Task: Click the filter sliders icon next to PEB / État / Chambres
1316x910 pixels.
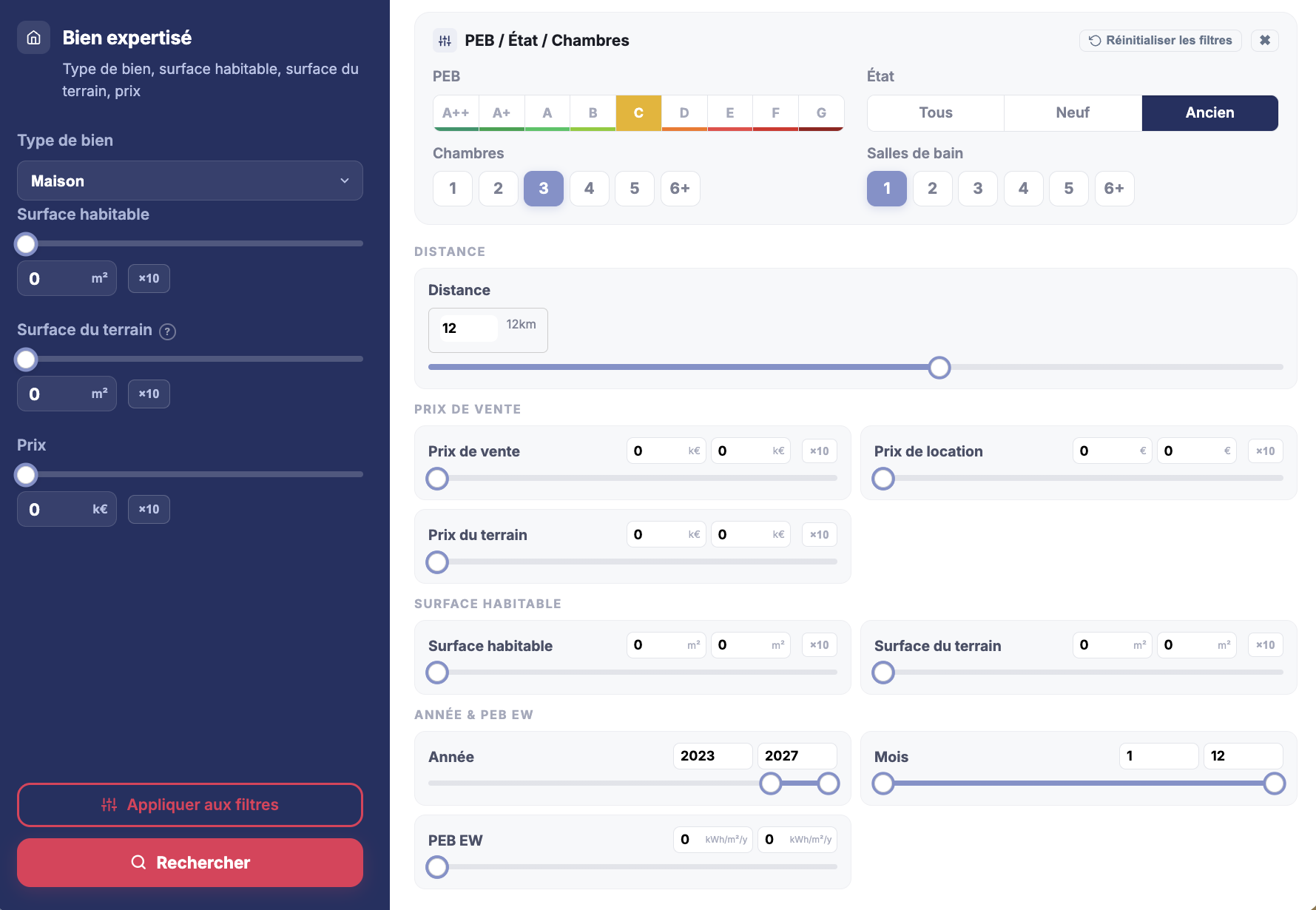Action: tap(445, 41)
